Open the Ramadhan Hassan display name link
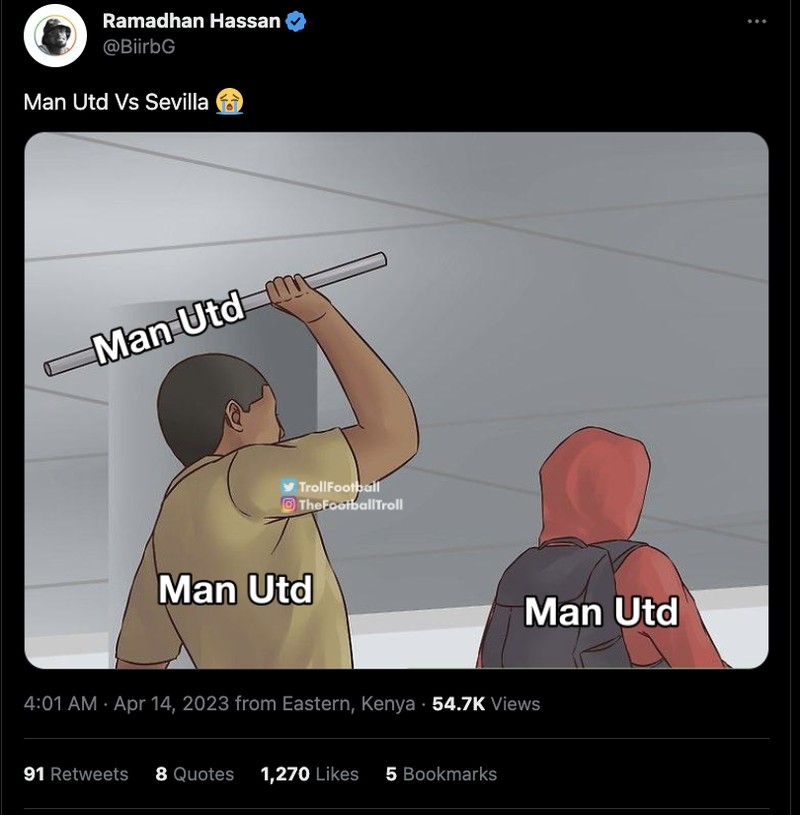The image size is (800, 815). 192,21
